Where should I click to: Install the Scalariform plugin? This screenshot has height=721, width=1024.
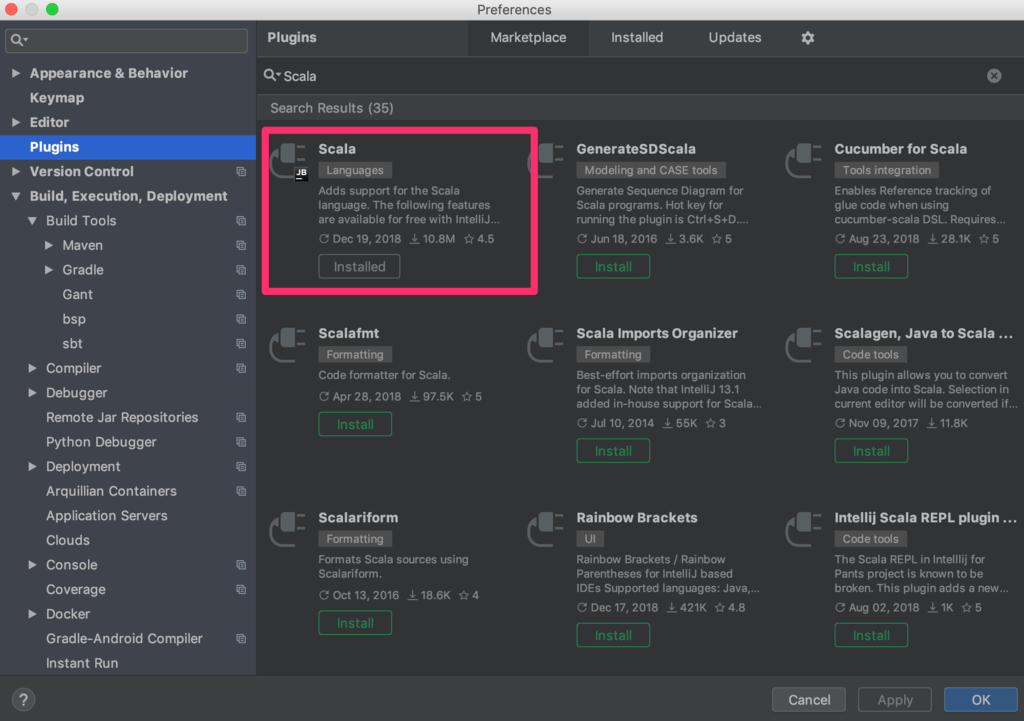[355, 623]
